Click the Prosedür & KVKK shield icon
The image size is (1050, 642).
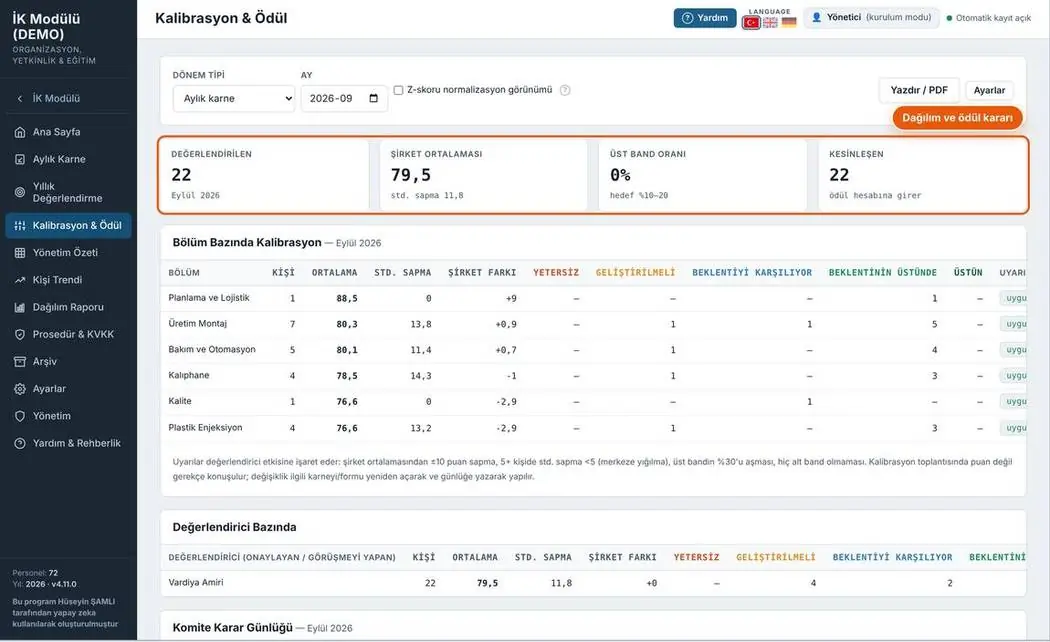tap(20, 335)
